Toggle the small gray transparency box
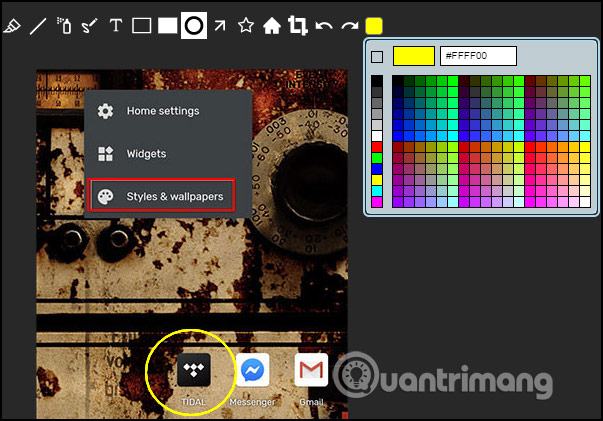Image resolution: width=603 pixels, height=421 pixels. tap(377, 57)
